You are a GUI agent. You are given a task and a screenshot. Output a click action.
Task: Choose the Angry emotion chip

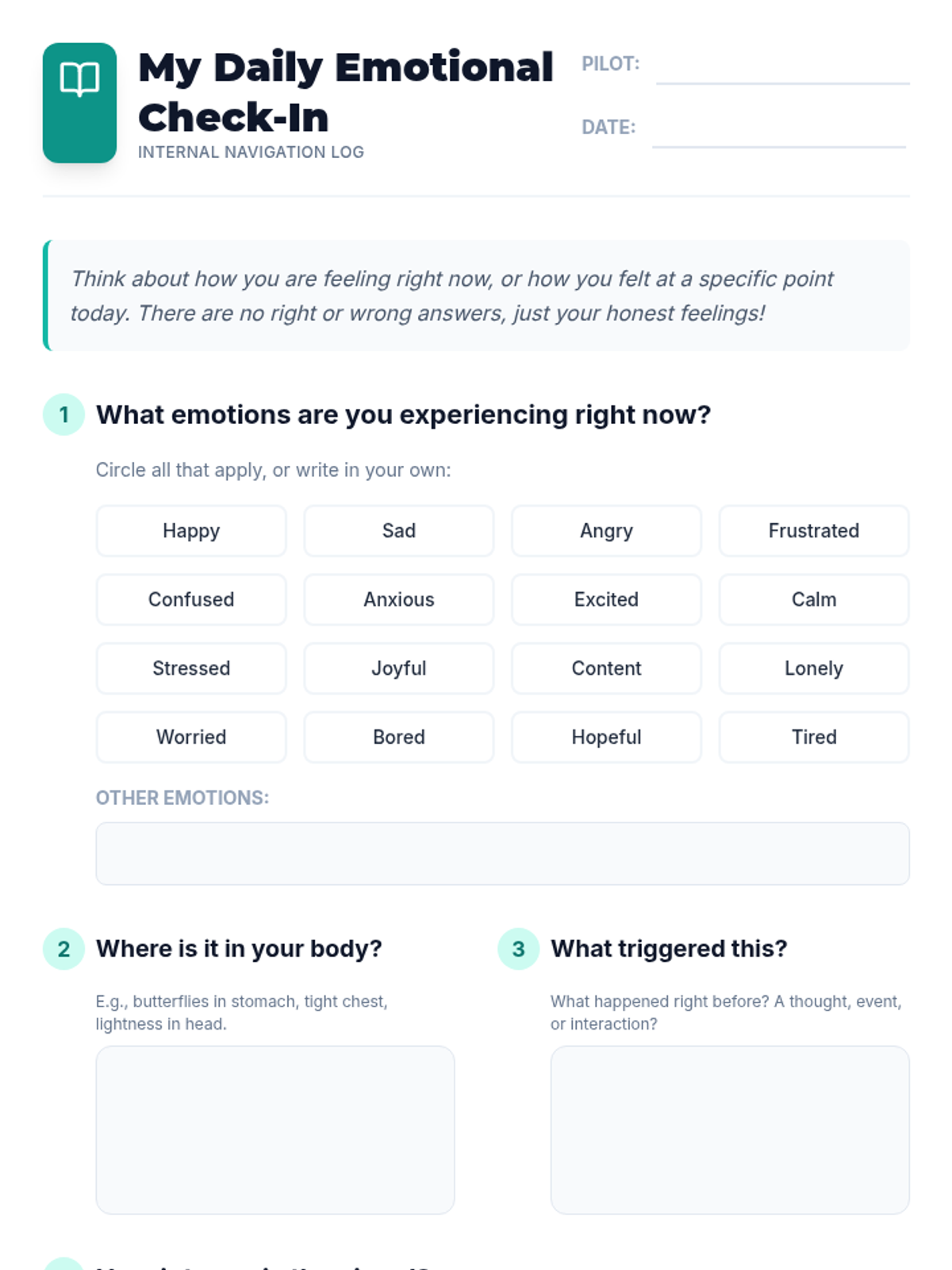pos(606,531)
